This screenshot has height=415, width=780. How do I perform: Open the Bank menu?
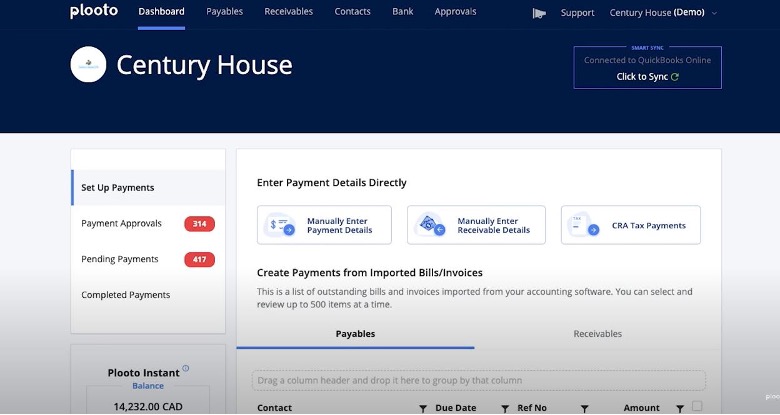[402, 11]
